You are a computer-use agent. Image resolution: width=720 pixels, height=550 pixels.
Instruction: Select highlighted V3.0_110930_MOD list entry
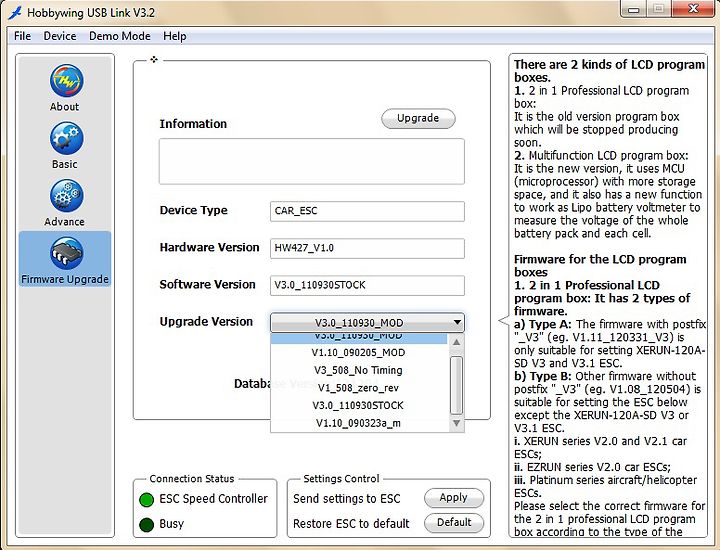click(x=358, y=338)
